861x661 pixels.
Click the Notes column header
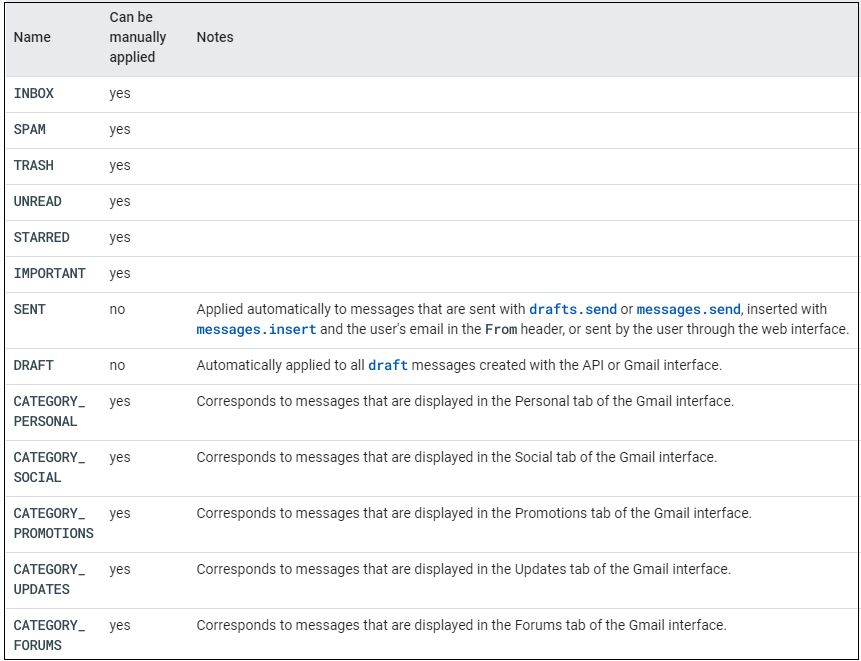tap(215, 37)
